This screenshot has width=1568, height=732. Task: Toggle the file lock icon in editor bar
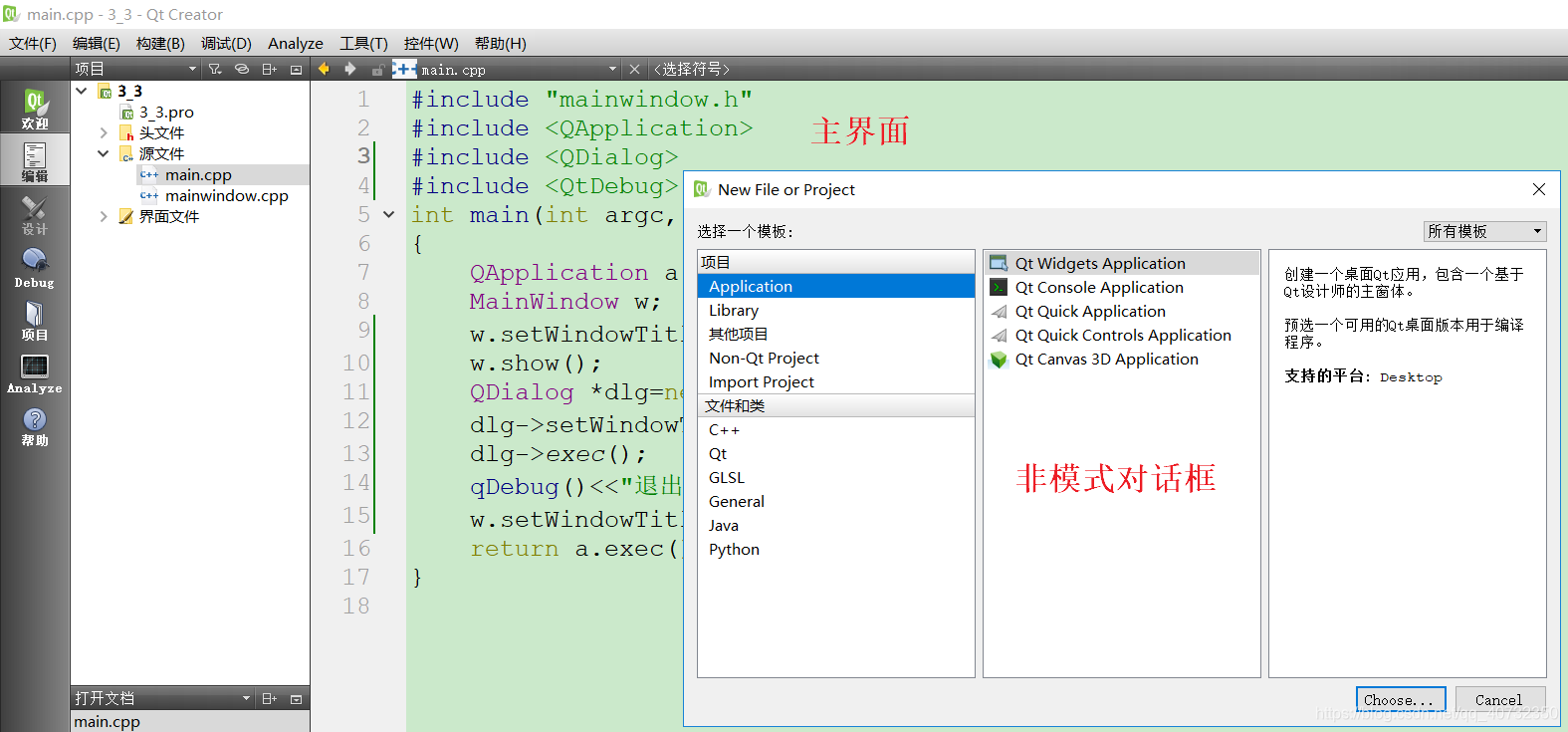pos(378,70)
